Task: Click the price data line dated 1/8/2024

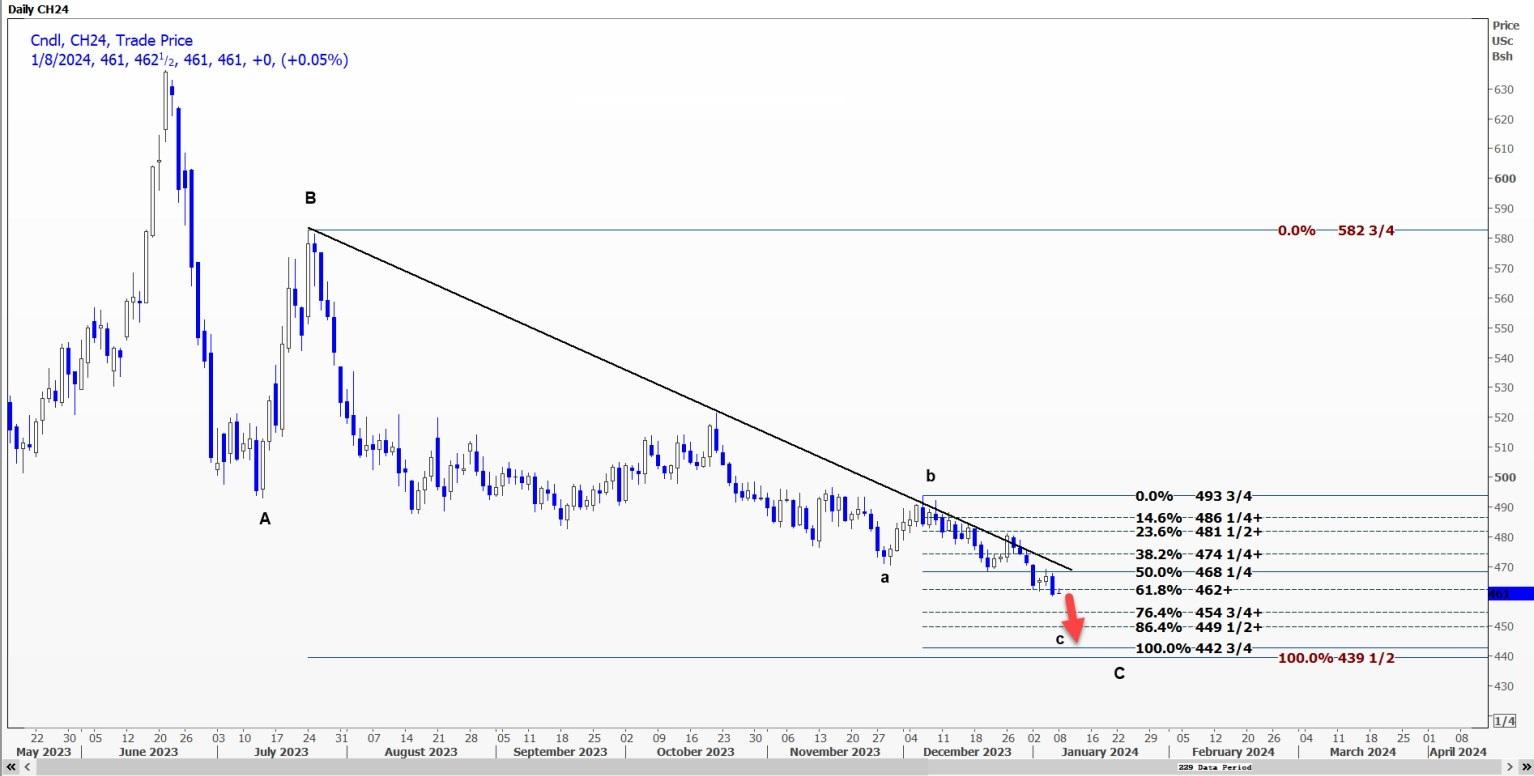Action: 189,60
